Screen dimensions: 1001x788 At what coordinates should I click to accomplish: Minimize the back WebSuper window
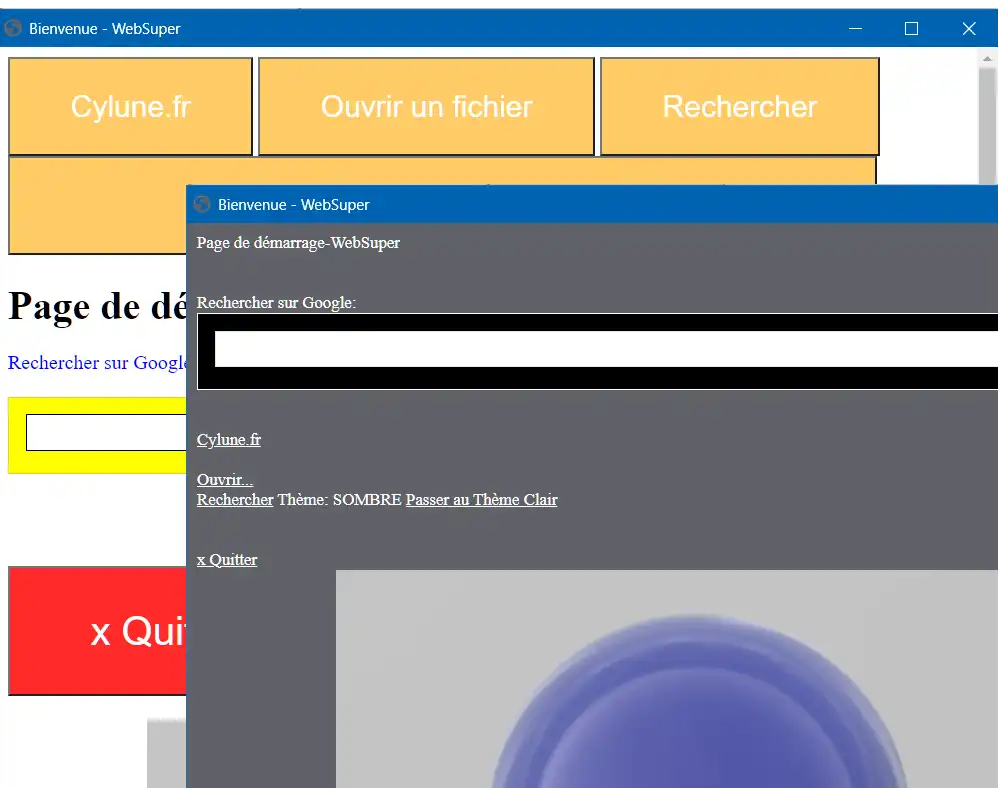(855, 29)
